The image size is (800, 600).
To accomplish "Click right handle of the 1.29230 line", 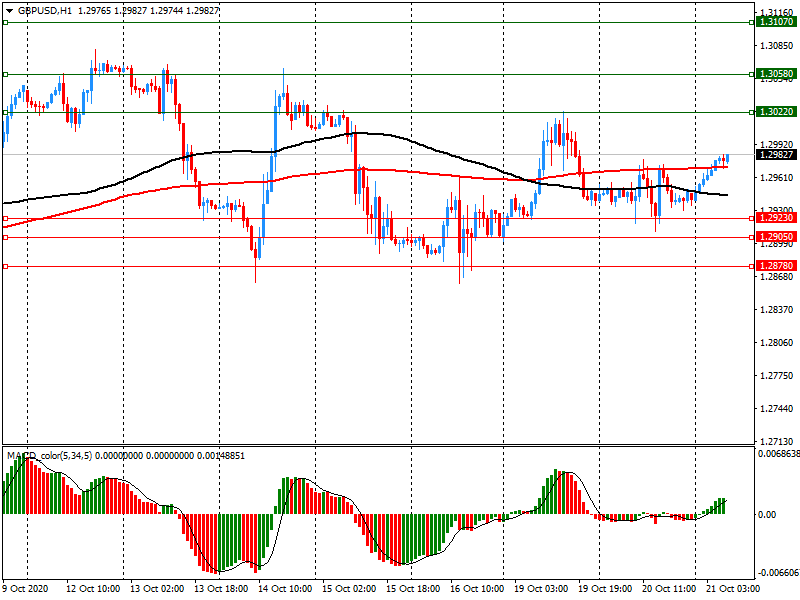I will click(x=752, y=218).
